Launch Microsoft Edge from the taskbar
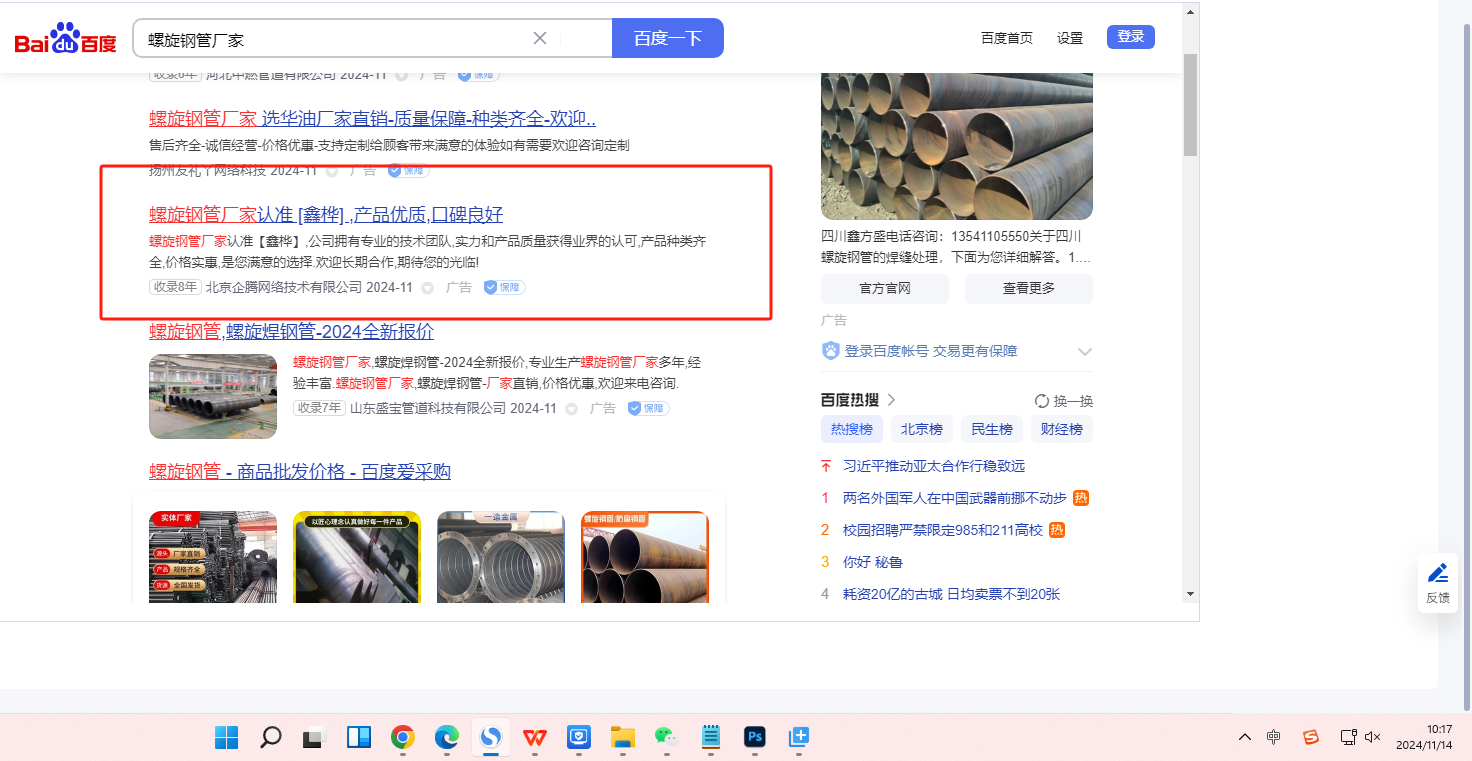This screenshot has height=761, width=1472. click(446, 738)
